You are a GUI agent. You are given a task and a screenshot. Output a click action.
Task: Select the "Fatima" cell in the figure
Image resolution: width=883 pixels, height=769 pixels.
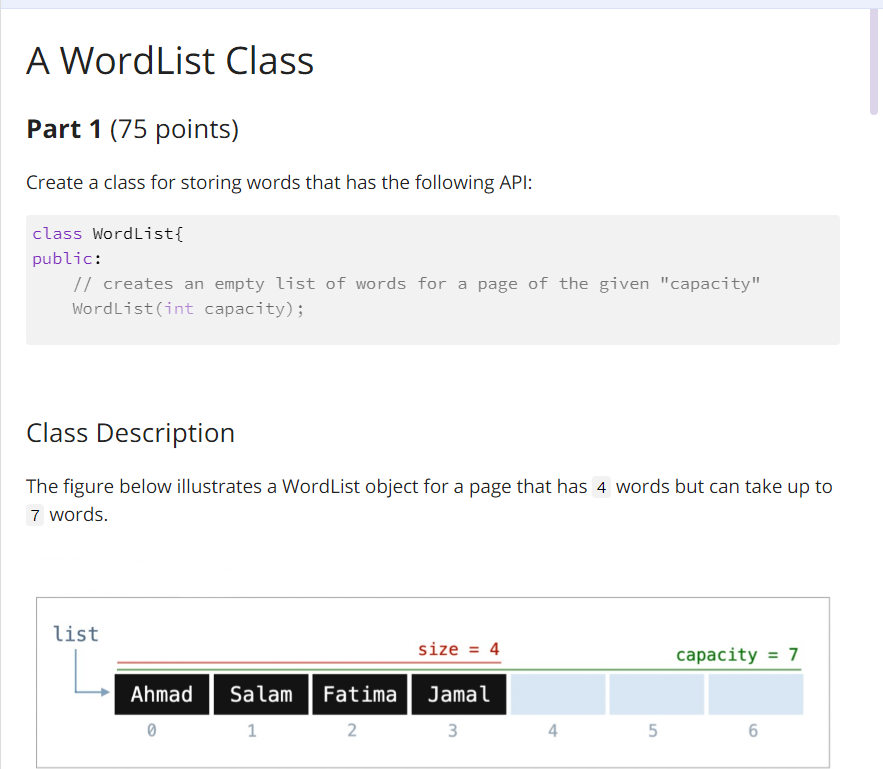point(360,694)
